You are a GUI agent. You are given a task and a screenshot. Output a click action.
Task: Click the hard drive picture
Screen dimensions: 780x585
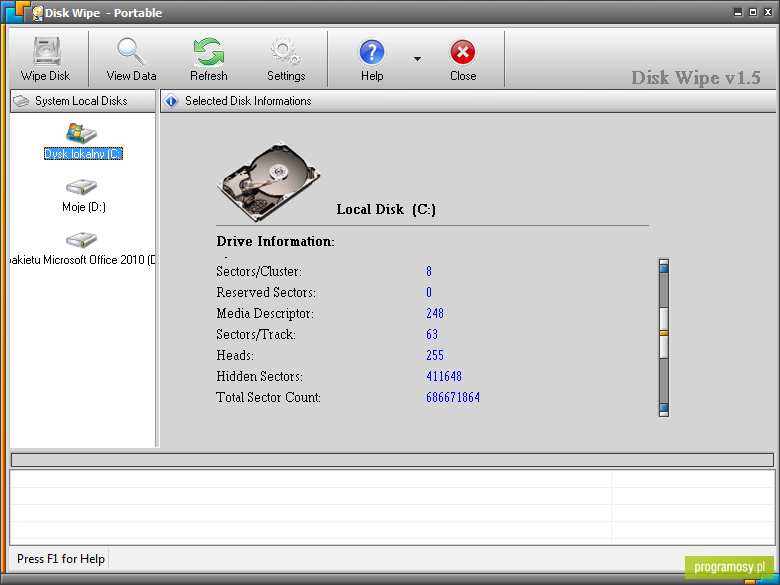(268, 182)
